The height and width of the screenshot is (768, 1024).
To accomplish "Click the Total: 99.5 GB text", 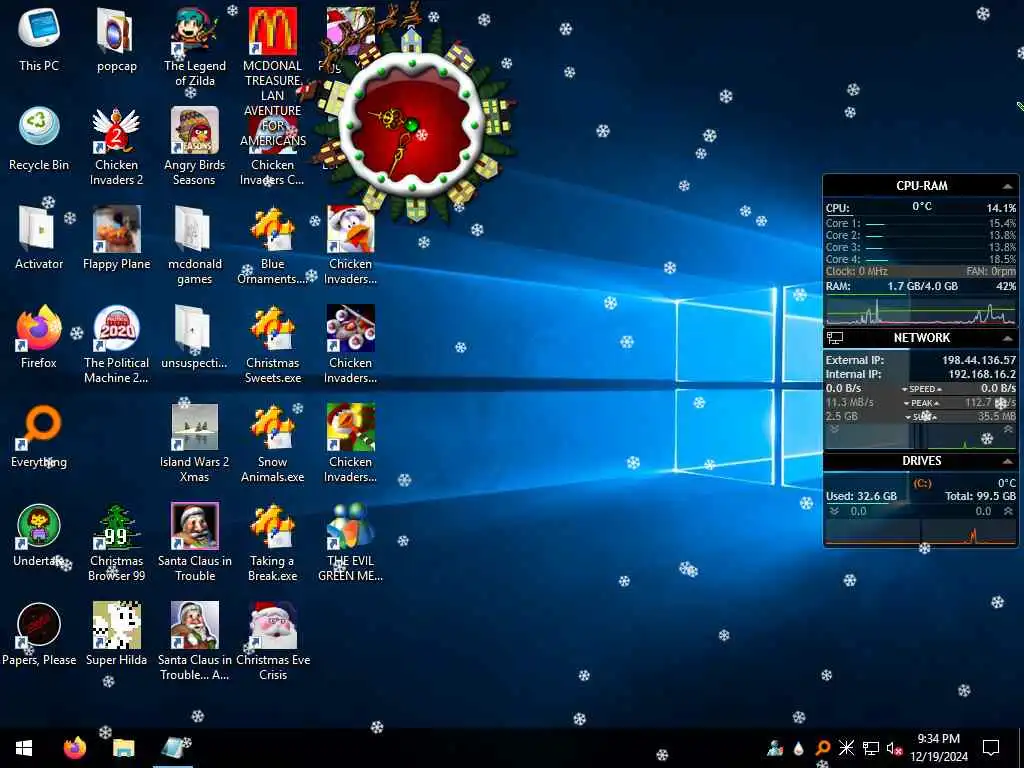I will (980, 496).
